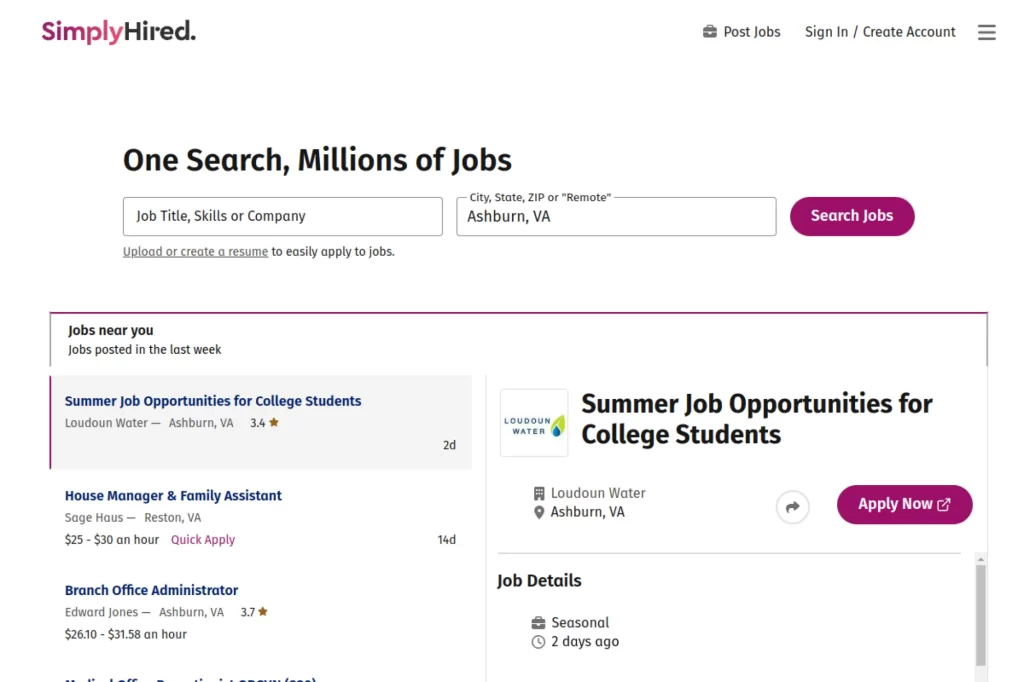Click the share arrow icon on job details
Image resolution: width=1024 pixels, height=682 pixels.
pos(793,507)
